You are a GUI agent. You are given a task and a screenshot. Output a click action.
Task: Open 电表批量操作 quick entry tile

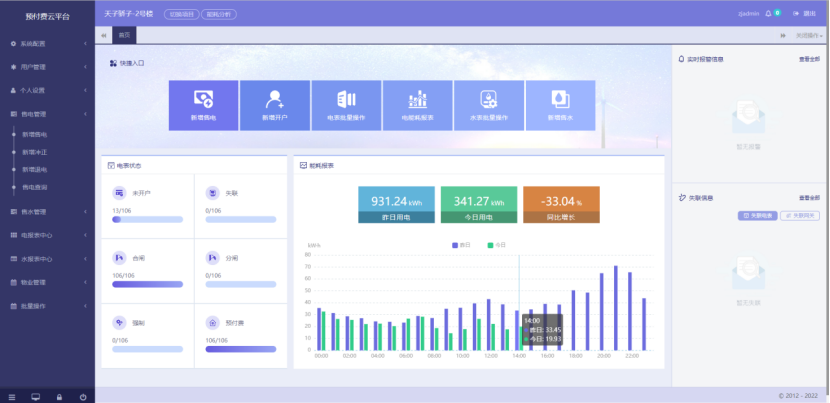pos(346,105)
